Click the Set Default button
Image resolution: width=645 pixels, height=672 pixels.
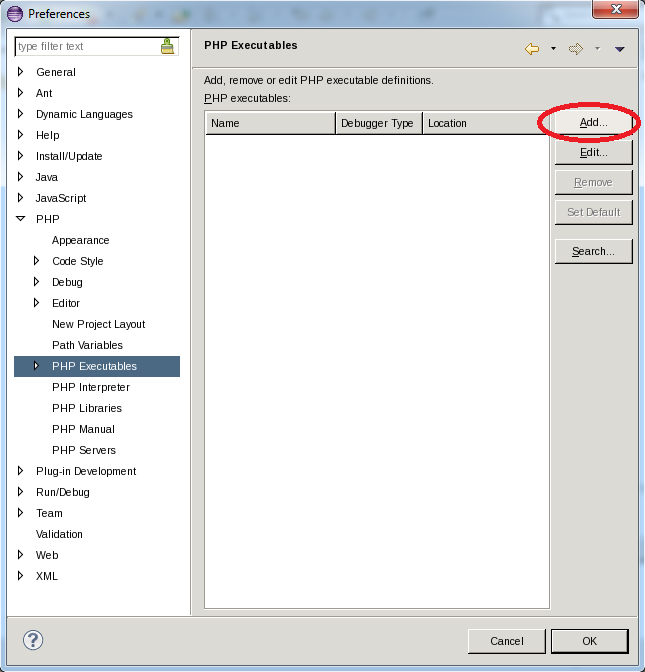pyautogui.click(x=594, y=212)
